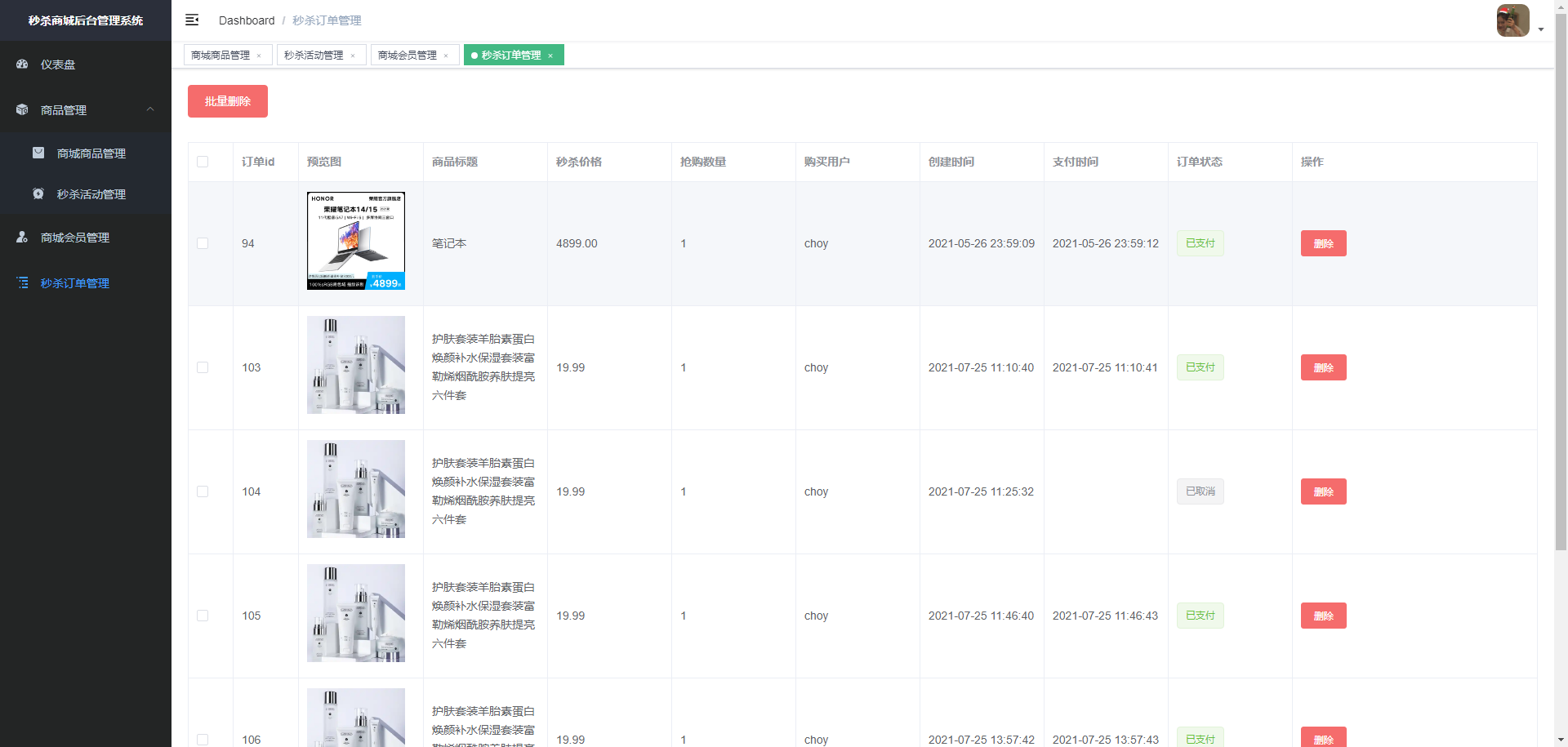Viewport: 1568px width, 747px height.
Task: Open order 104 skincare preview image
Action: [356, 489]
